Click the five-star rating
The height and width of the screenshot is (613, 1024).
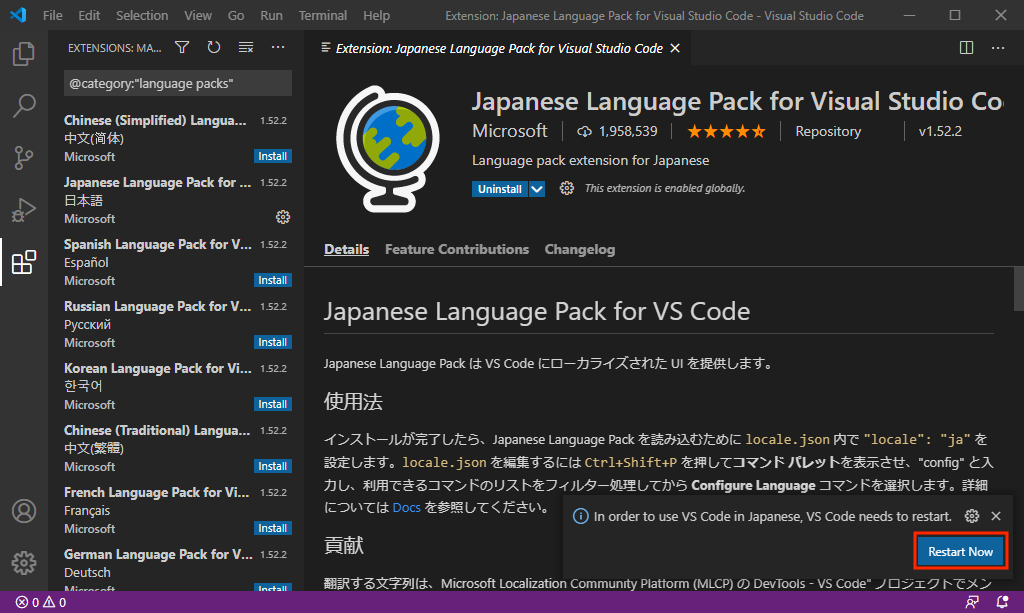tap(726, 132)
